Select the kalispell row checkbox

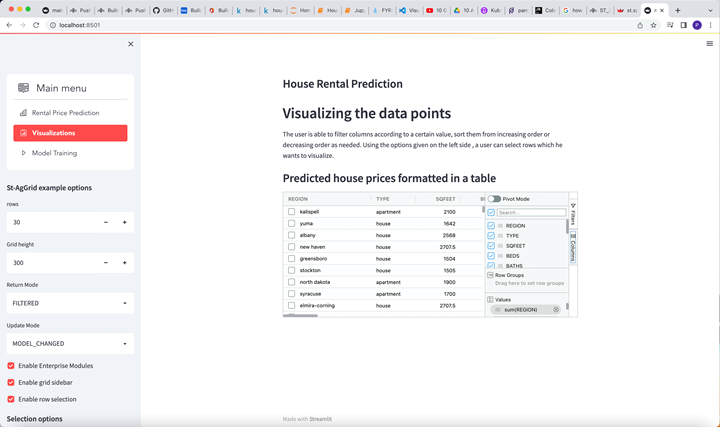pyautogui.click(x=292, y=212)
